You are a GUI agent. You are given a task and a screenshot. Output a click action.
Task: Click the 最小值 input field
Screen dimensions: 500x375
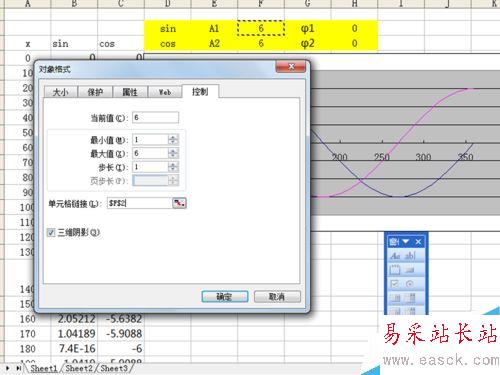click(150, 140)
